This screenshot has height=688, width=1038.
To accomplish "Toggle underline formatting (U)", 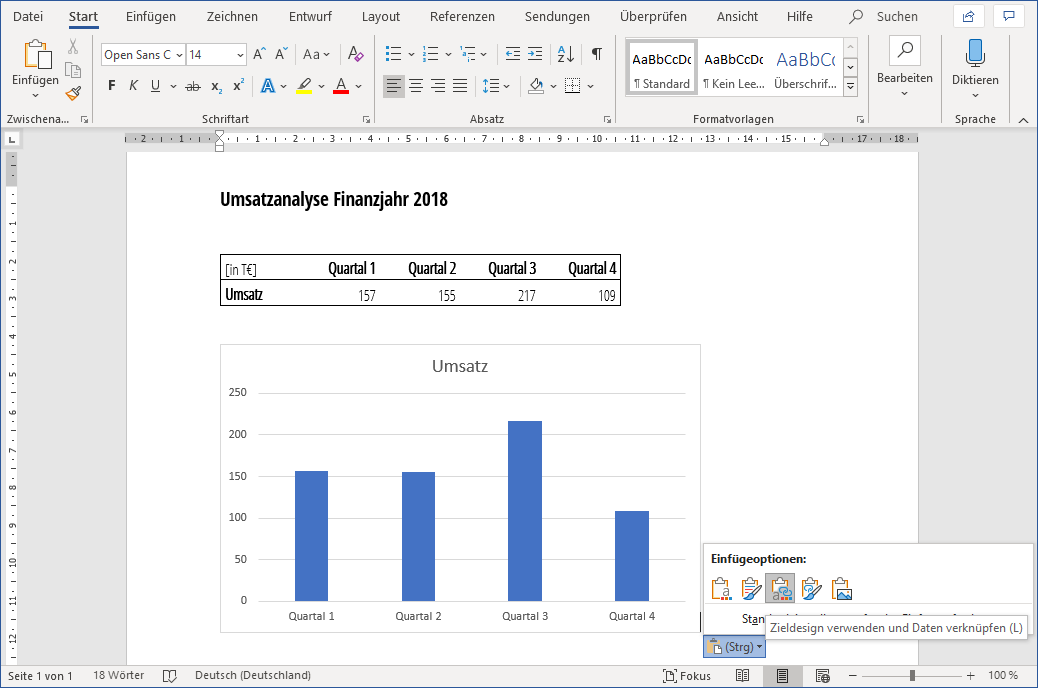I will 156,86.
